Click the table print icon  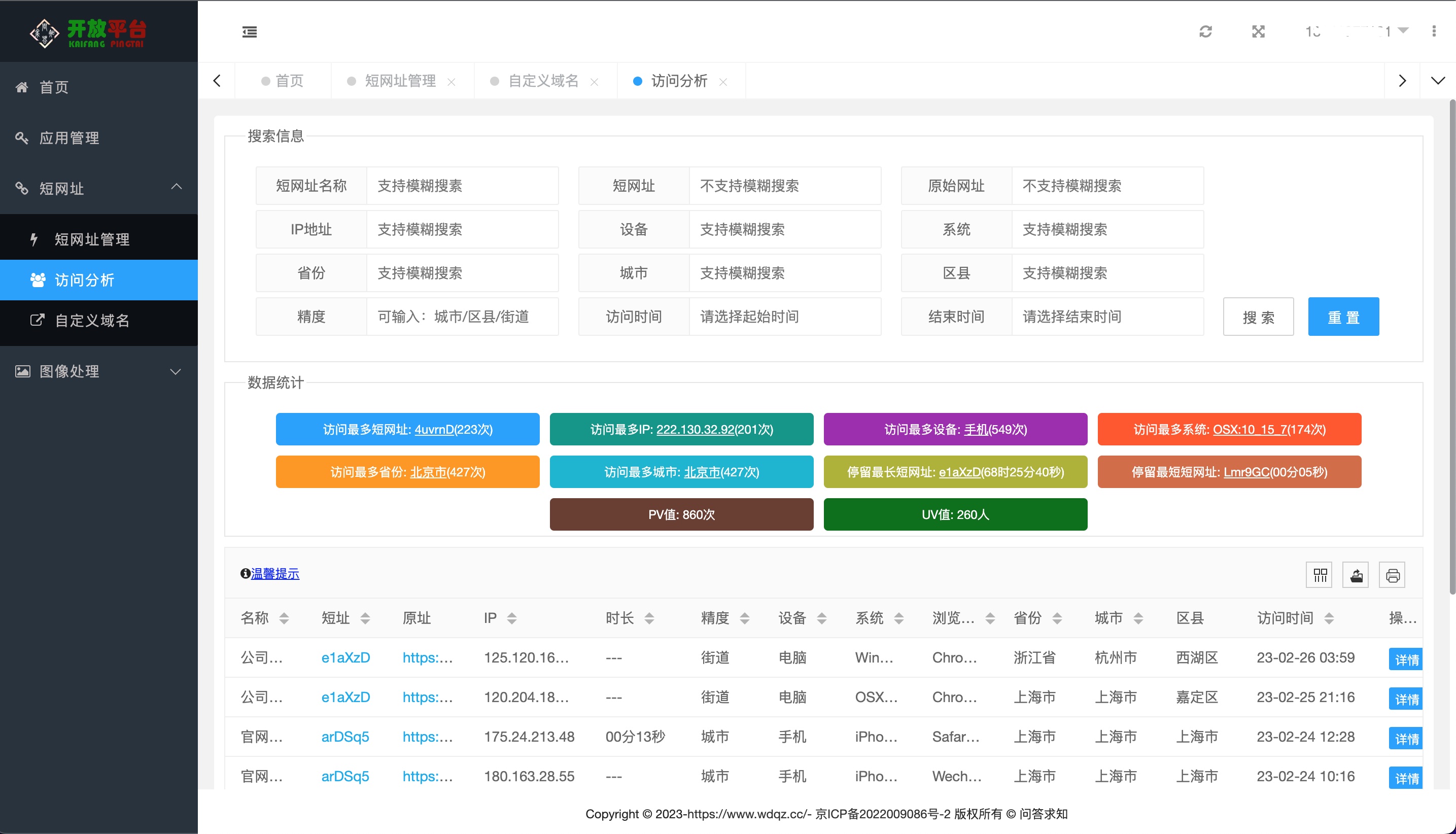pos(1393,575)
